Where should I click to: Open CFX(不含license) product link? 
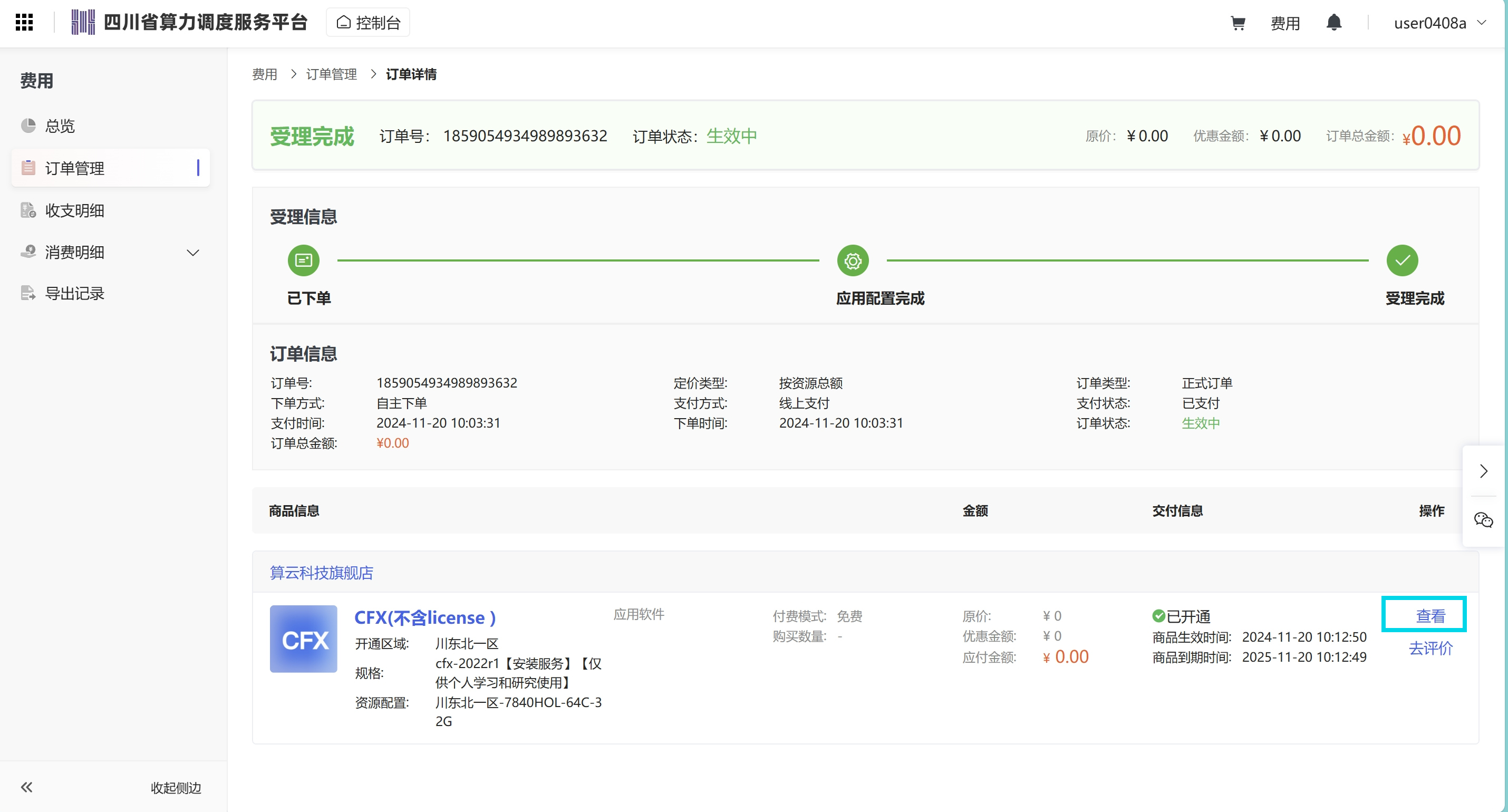[425, 617]
